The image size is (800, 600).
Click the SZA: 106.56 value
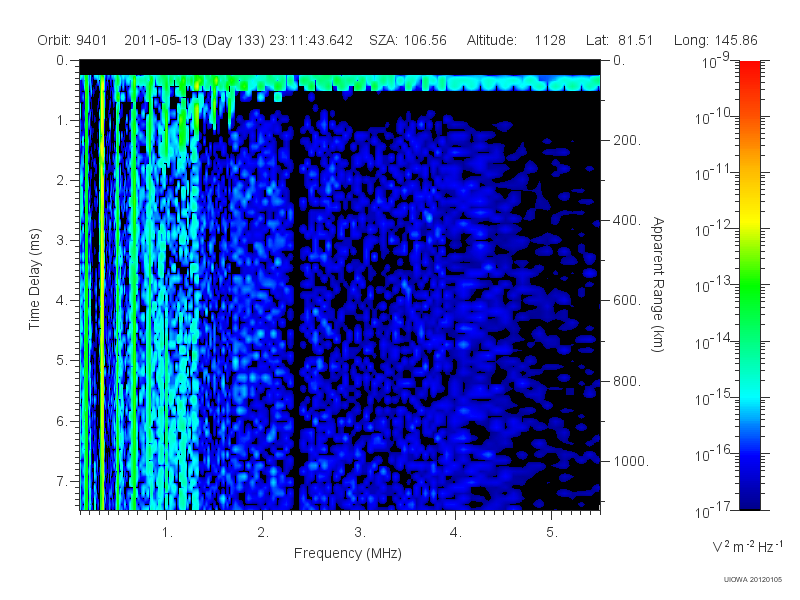coord(408,40)
